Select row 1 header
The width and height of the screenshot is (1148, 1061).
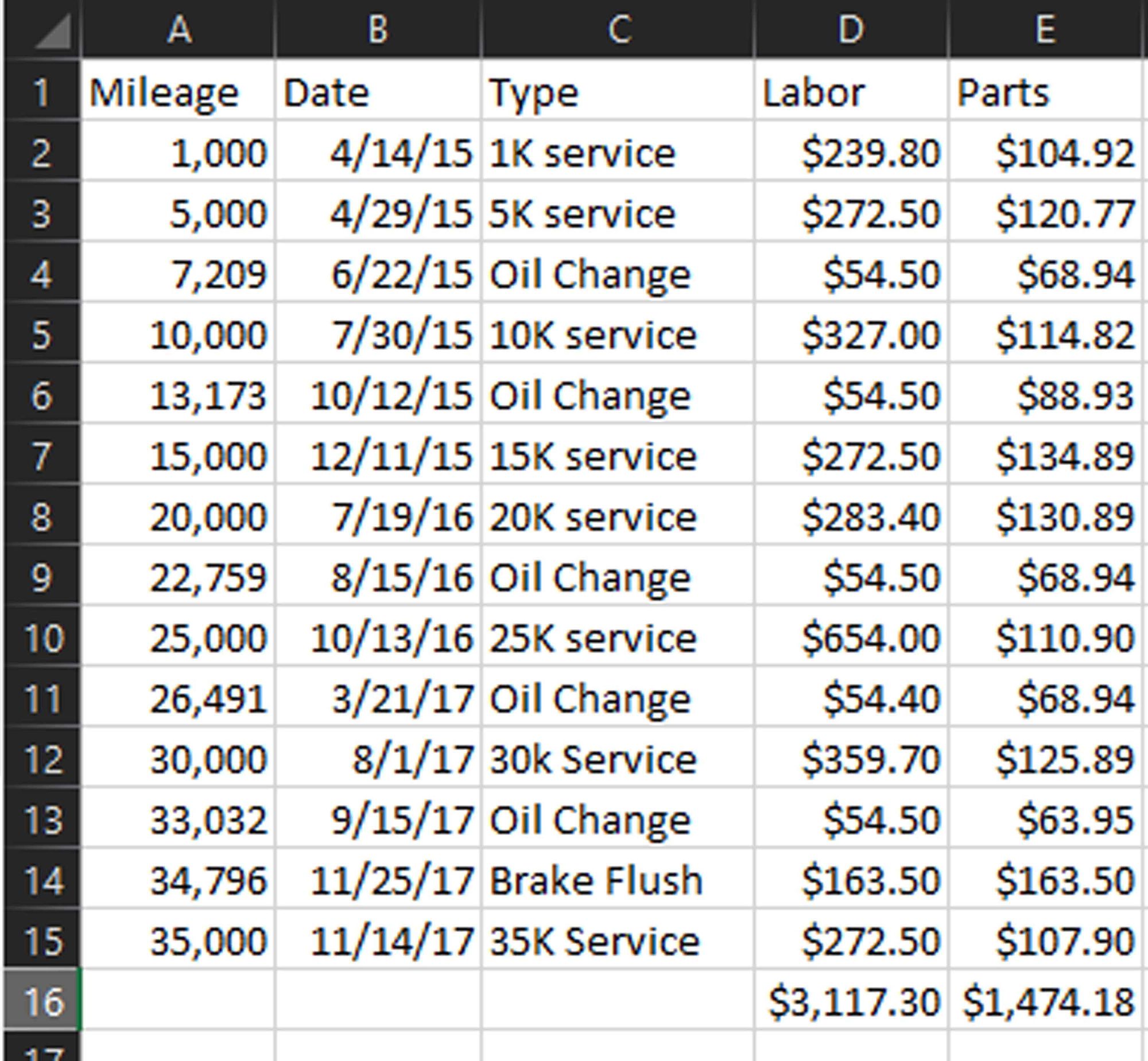coord(41,92)
